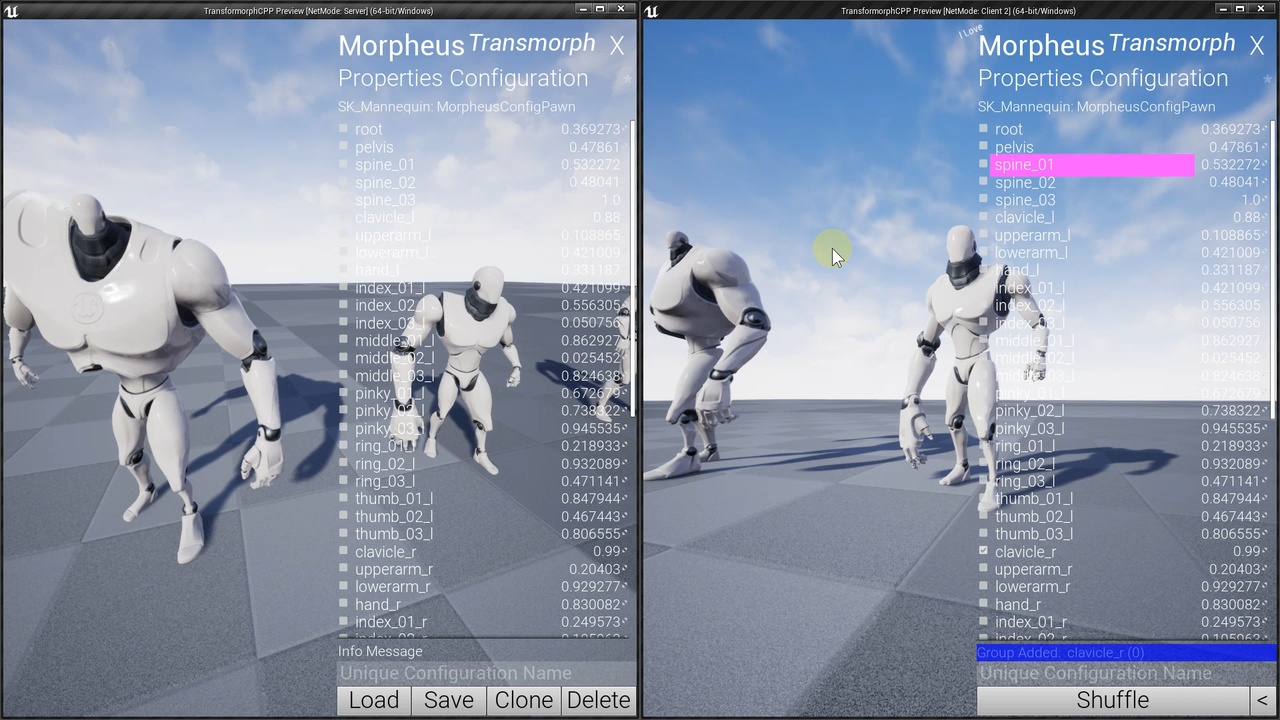Select pelvis bone label in Client 2 window

(1014, 147)
